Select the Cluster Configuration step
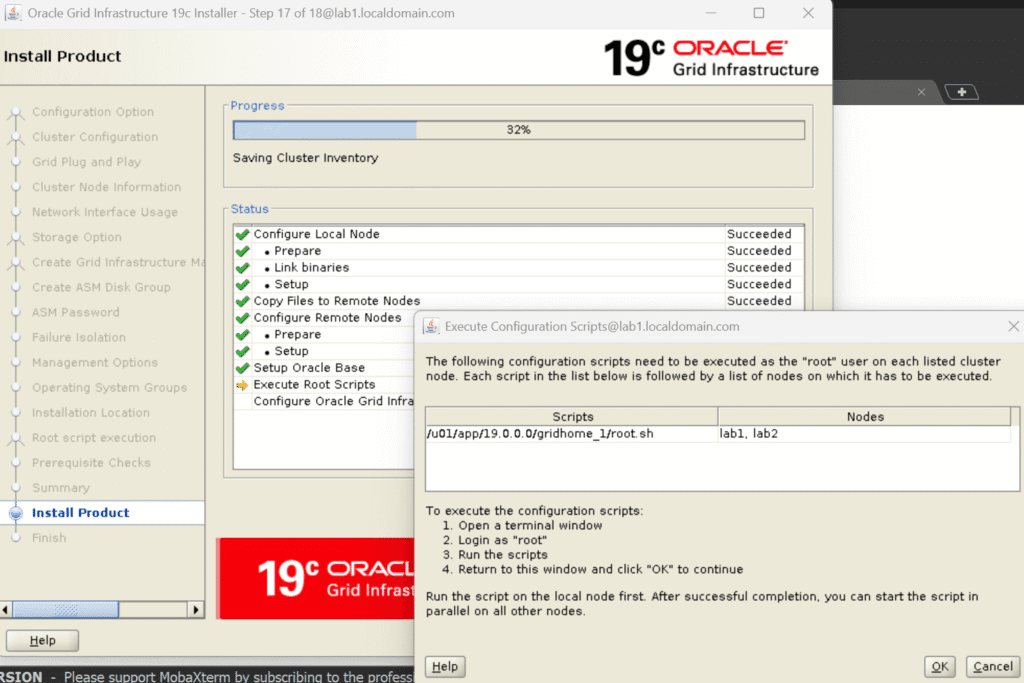Image resolution: width=1024 pixels, height=683 pixels. (x=95, y=136)
